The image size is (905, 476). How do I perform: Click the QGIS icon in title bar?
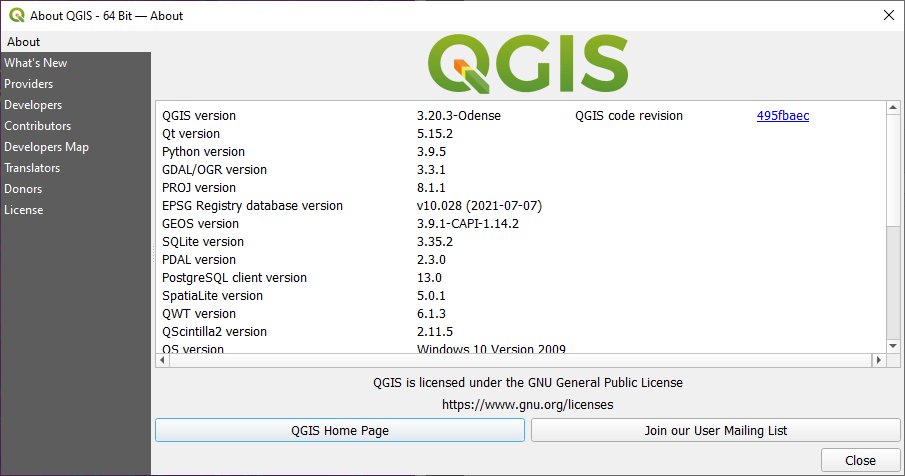tap(14, 15)
